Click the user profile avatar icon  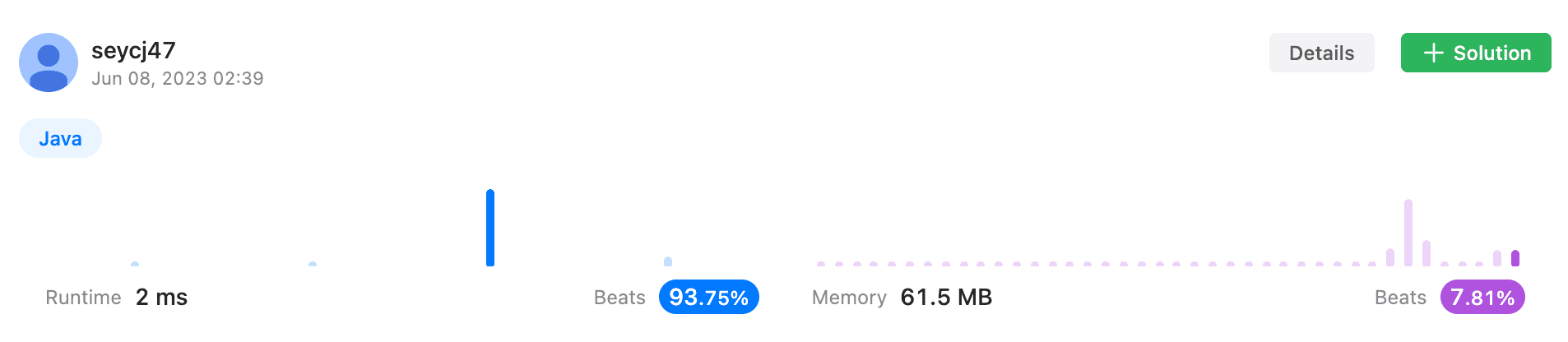pos(49,62)
